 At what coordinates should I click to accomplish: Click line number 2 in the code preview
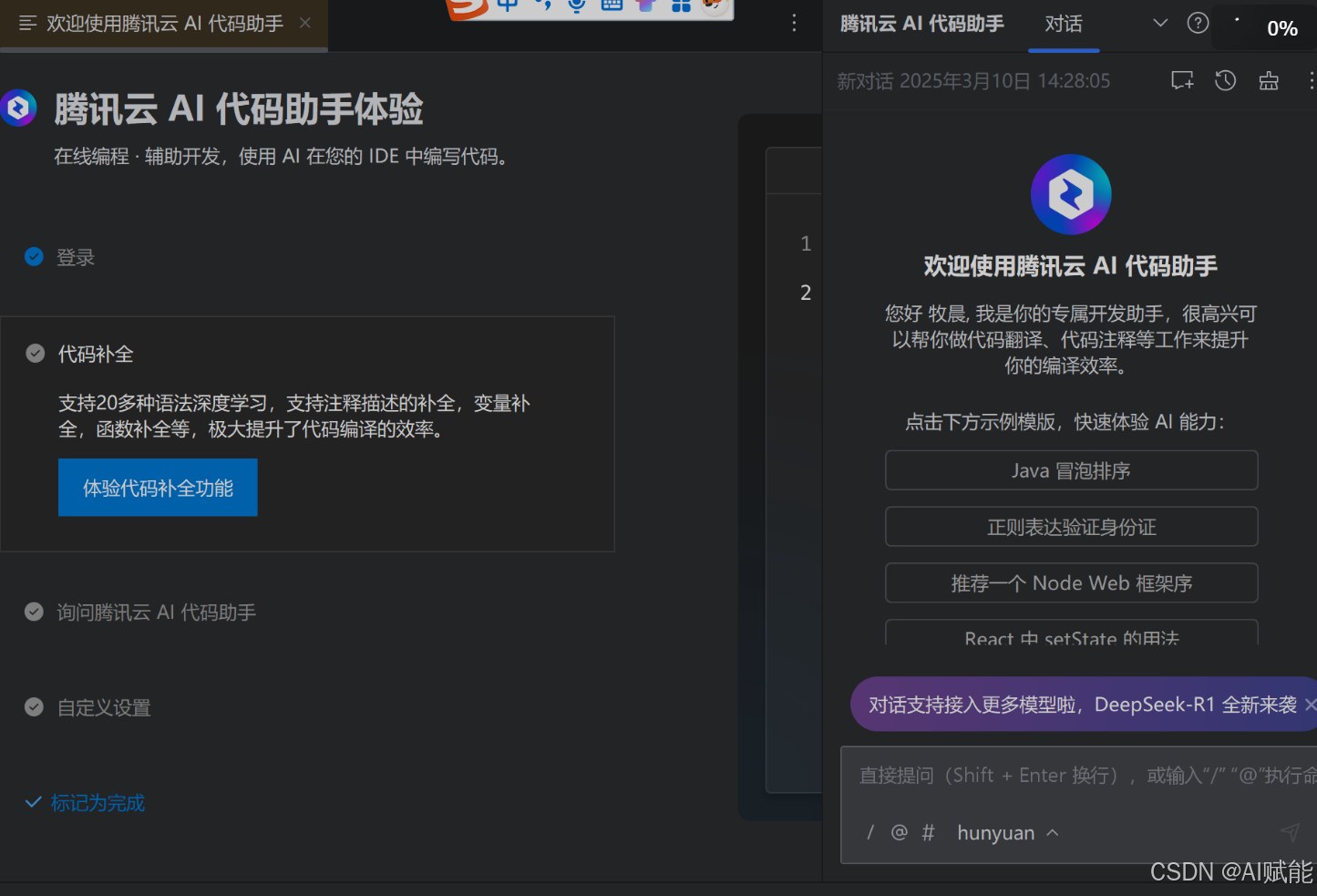click(x=806, y=293)
